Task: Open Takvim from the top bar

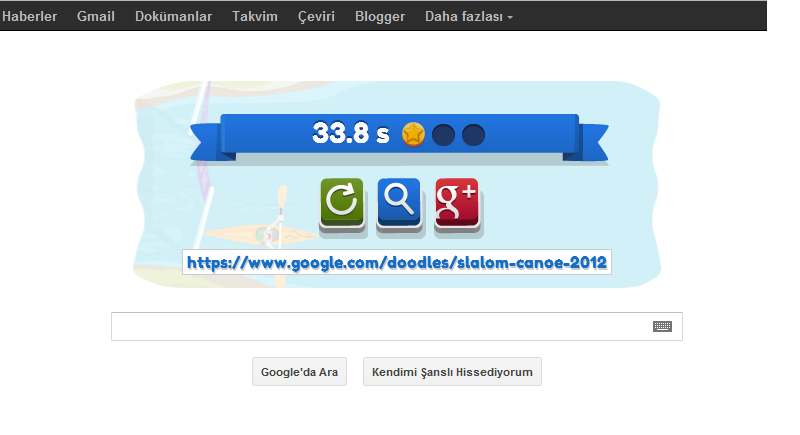Action: 255,16
